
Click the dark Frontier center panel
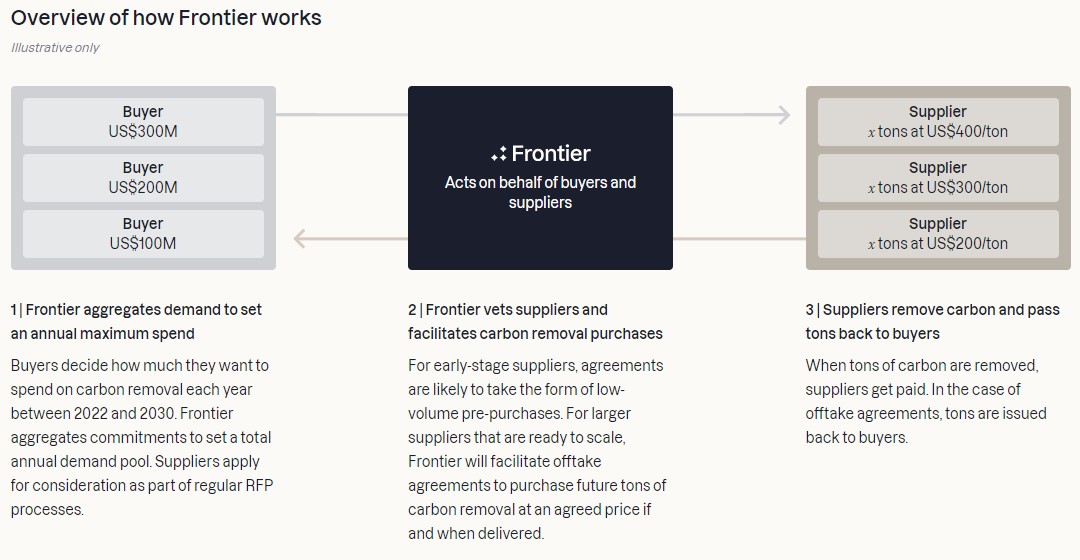[540, 178]
